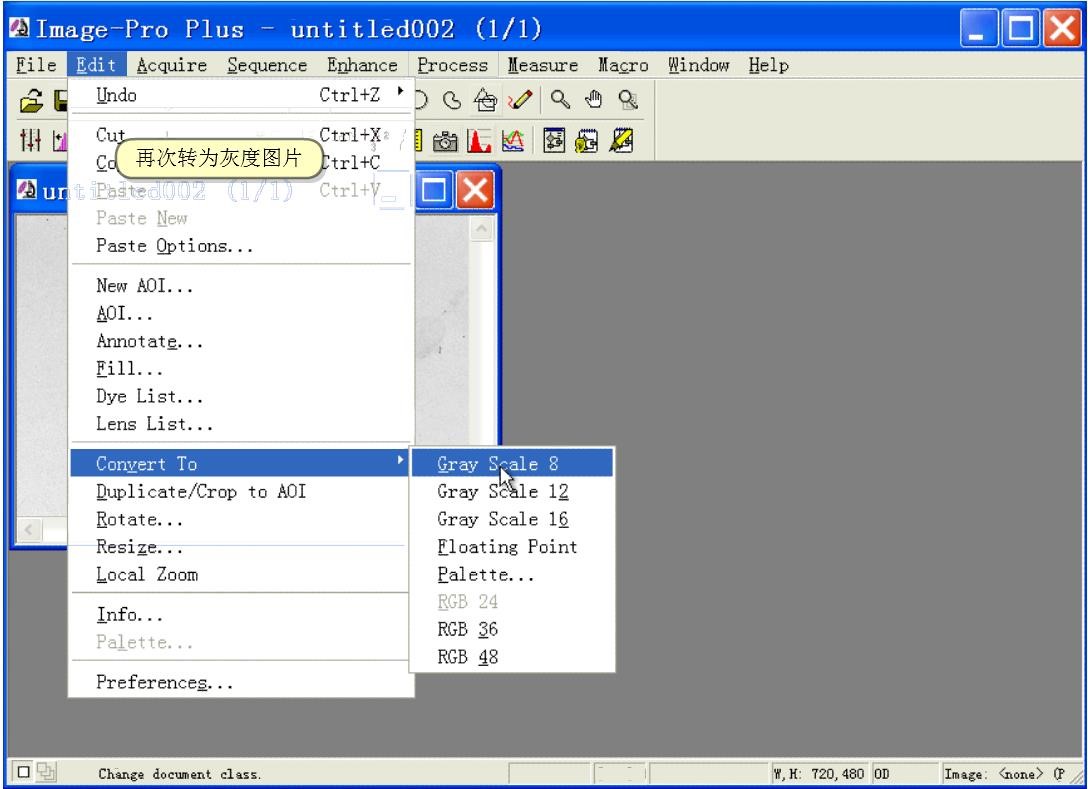Screen dimensions: 1088x789
Task: Convert image to Gray Scale 8
Action: 512,463
